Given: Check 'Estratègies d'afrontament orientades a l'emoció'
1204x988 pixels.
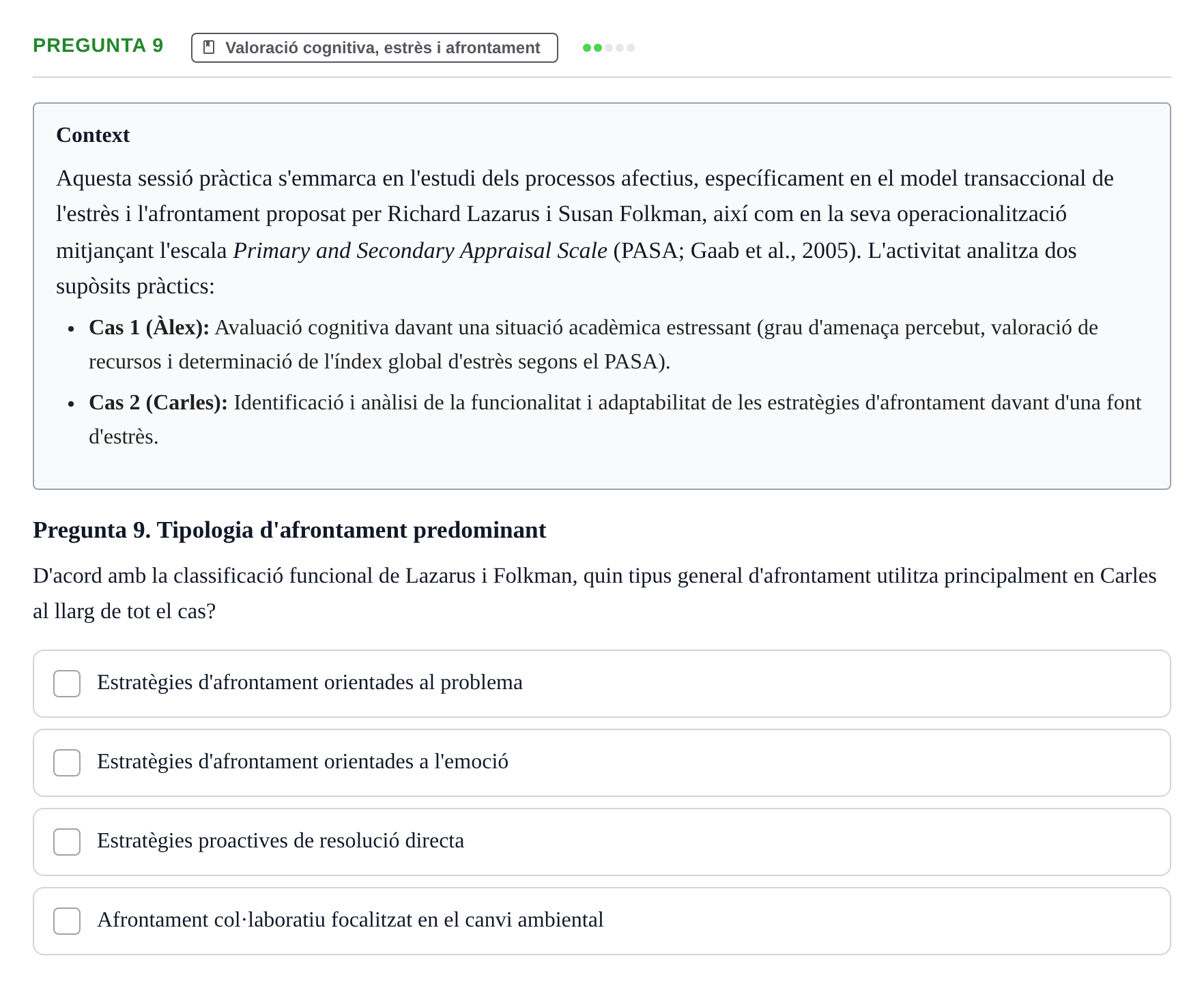Looking at the screenshot, I should [67, 763].
